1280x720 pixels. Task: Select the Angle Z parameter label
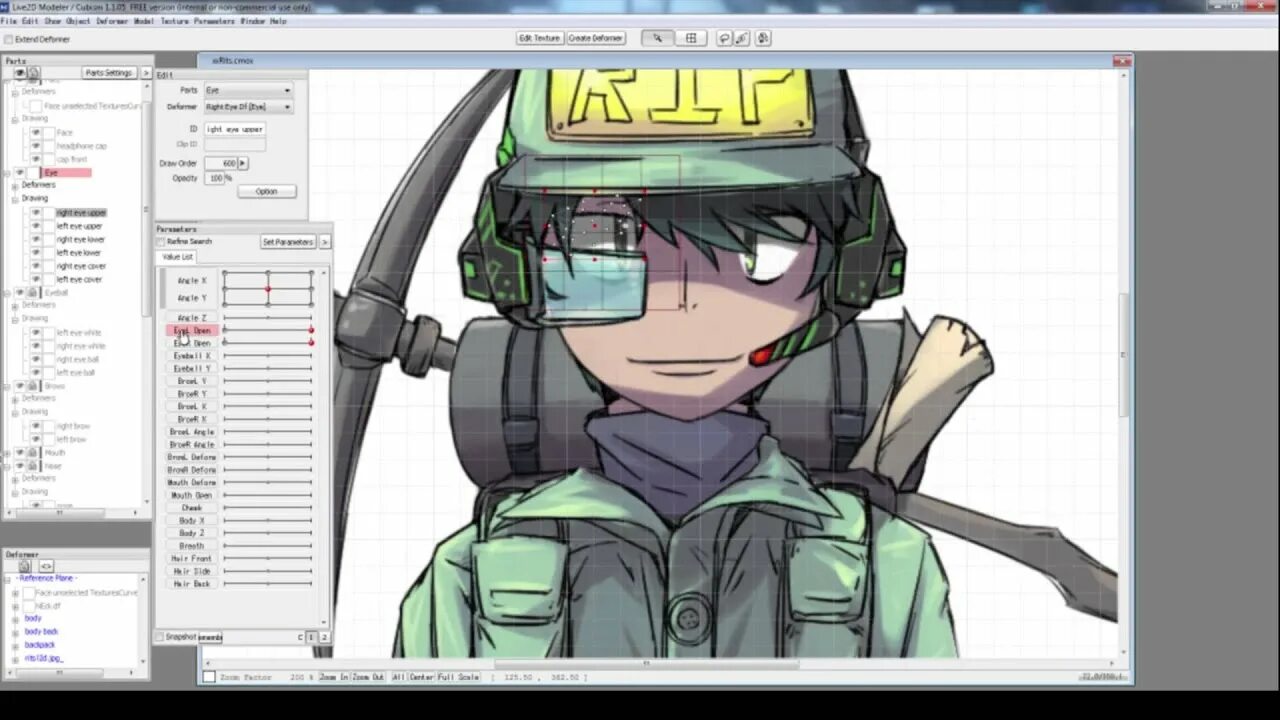191,317
